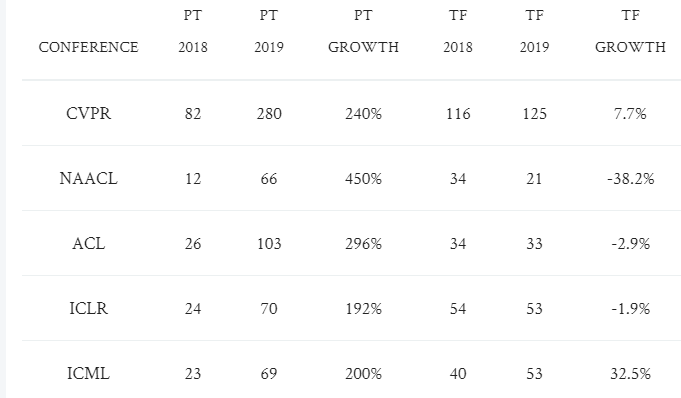The image size is (681, 398).
Task: Select the PT 2018 column header
Action: (x=193, y=31)
